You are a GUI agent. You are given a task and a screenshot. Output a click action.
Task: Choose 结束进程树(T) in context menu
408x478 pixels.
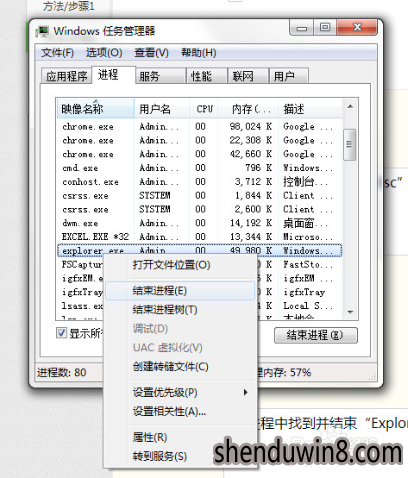coord(180,310)
